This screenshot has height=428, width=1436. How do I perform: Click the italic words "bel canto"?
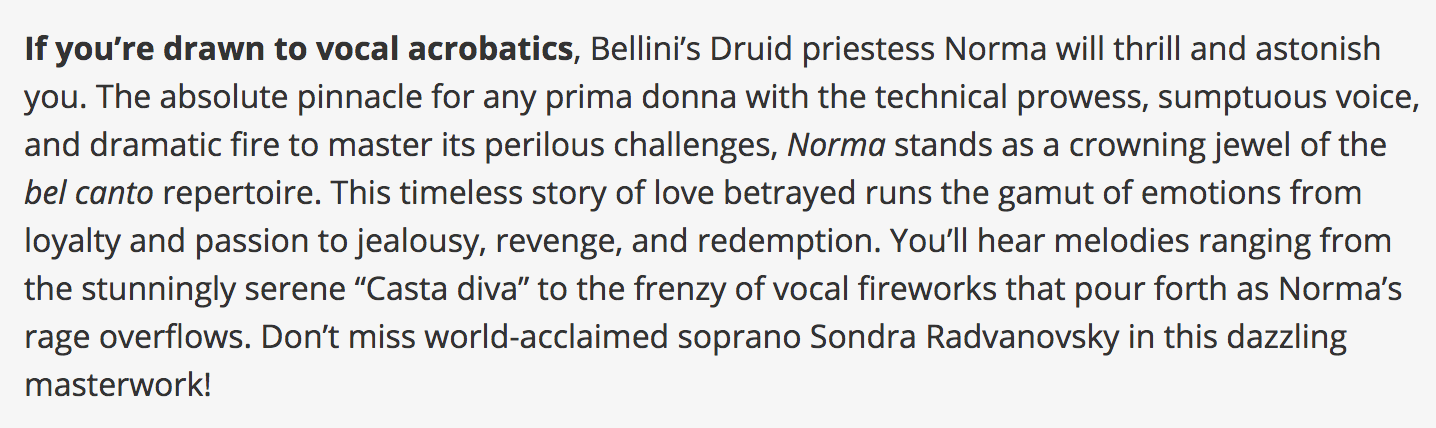[x=89, y=194]
